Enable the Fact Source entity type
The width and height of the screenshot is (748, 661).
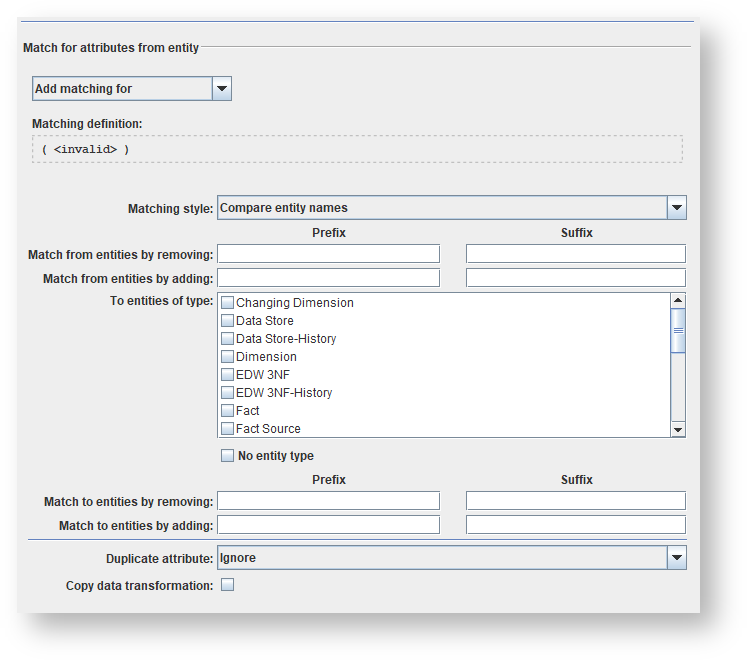(228, 429)
